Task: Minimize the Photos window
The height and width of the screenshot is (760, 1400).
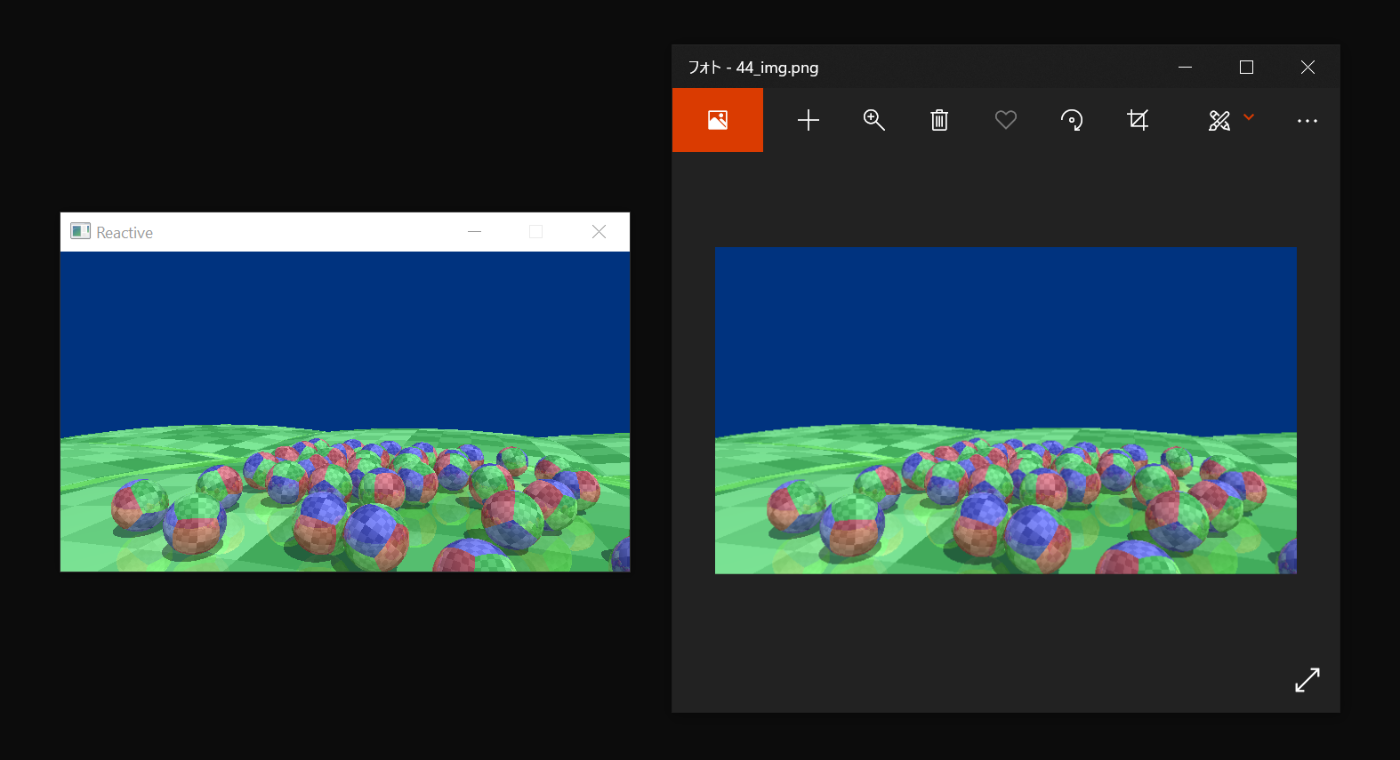Action: pyautogui.click(x=1185, y=67)
